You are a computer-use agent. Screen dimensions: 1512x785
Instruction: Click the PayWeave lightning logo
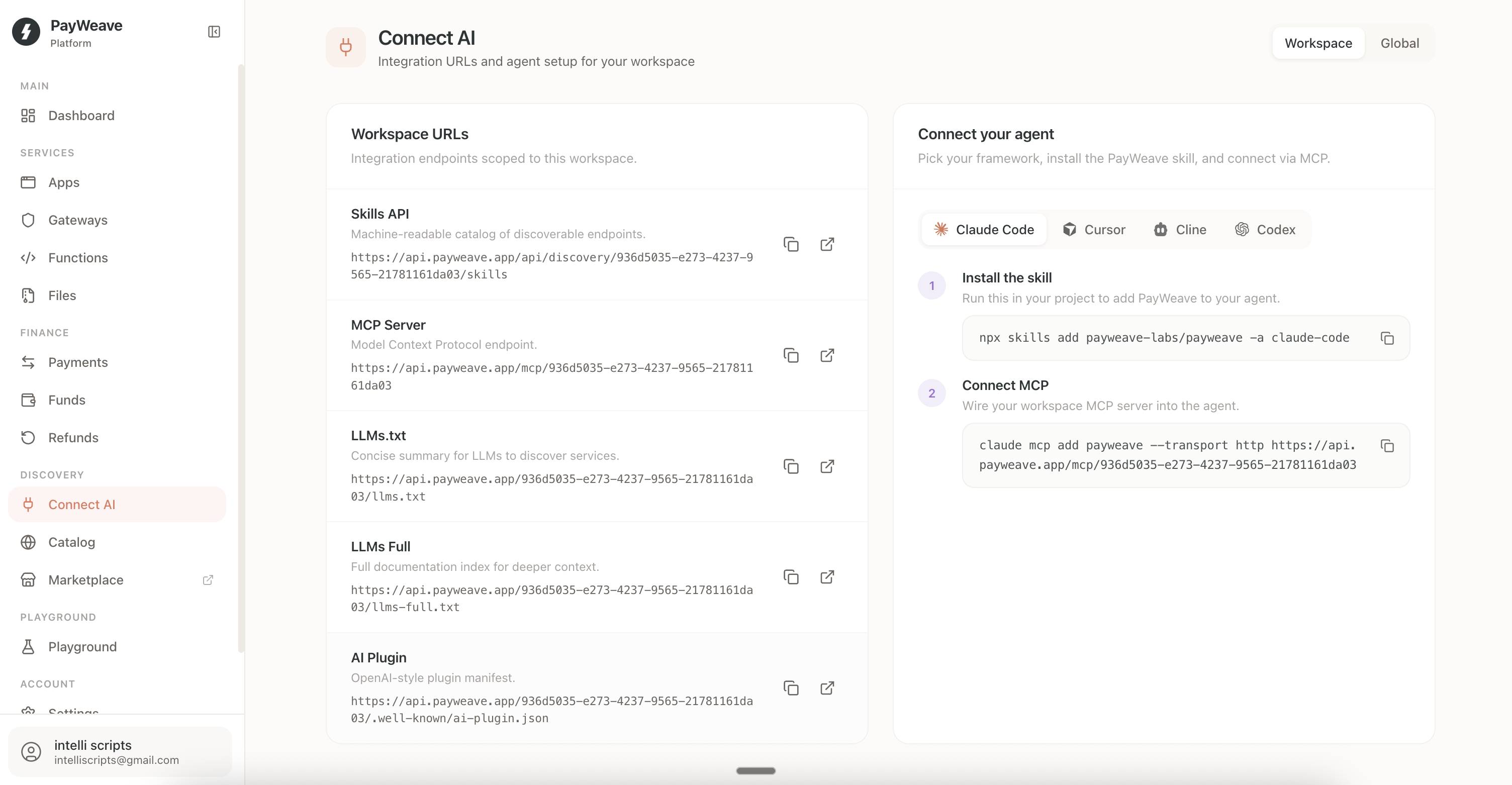coord(27,32)
